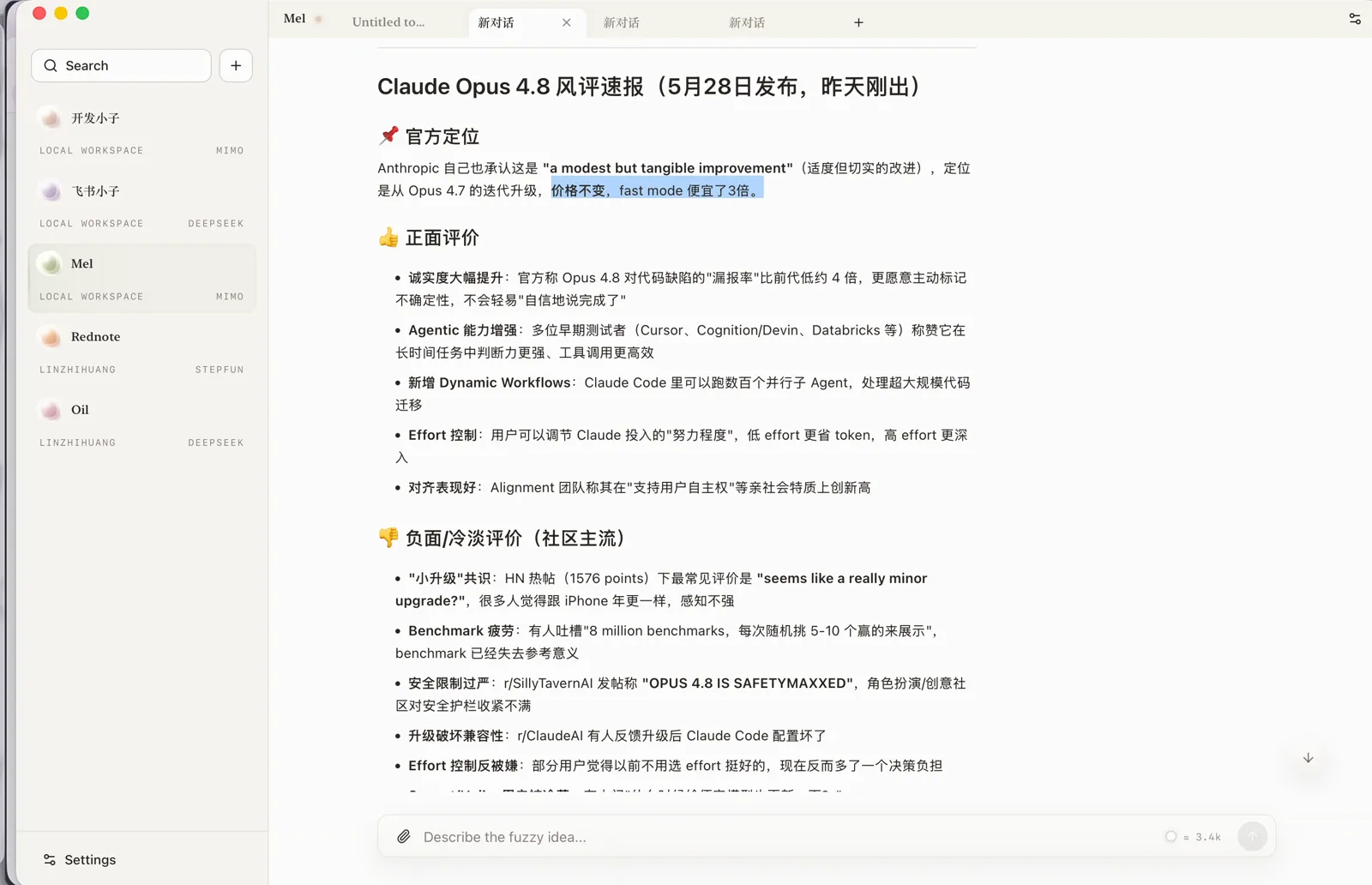Open the 开发小子 agent
The width and height of the screenshot is (1372, 885).
pyautogui.click(x=141, y=133)
